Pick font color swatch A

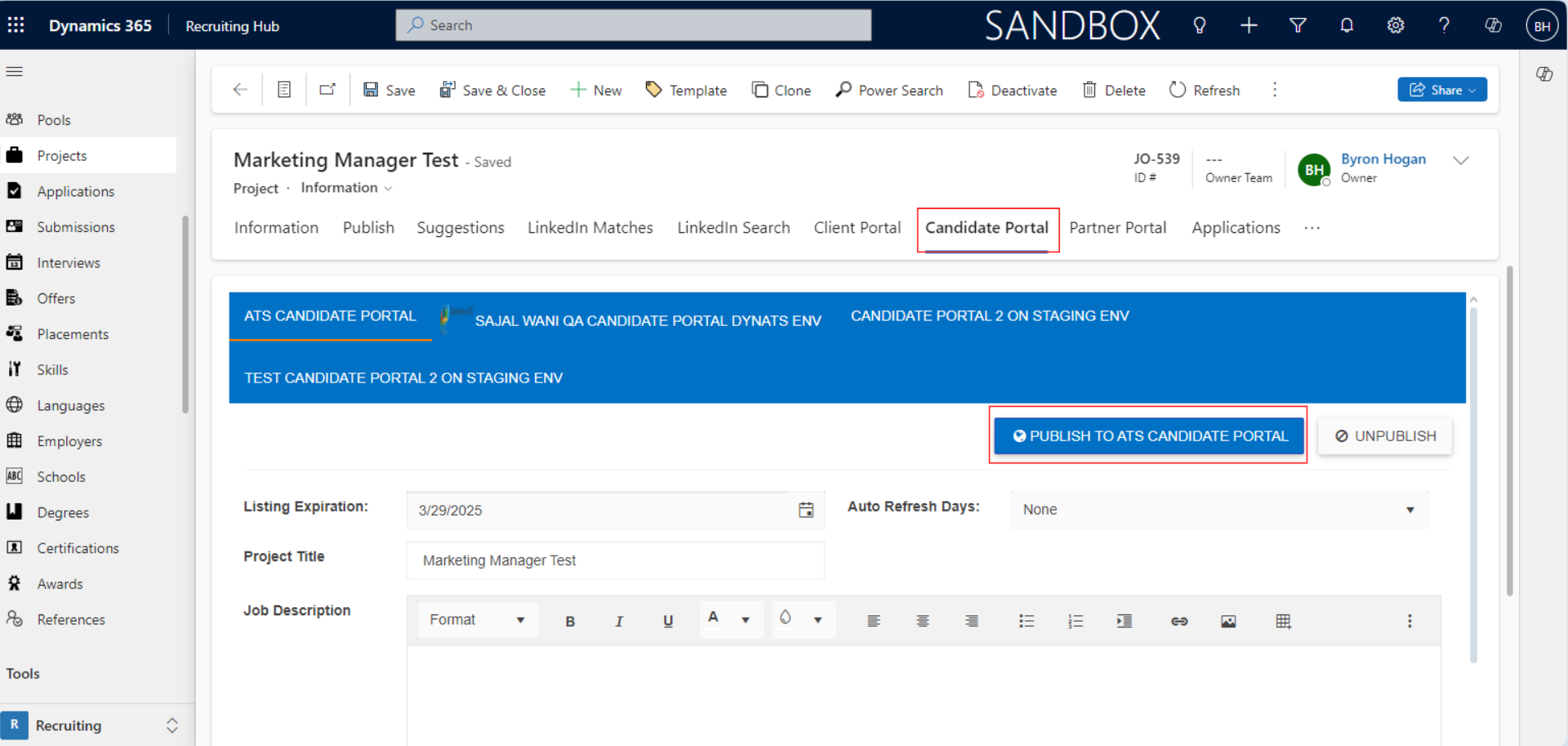713,618
